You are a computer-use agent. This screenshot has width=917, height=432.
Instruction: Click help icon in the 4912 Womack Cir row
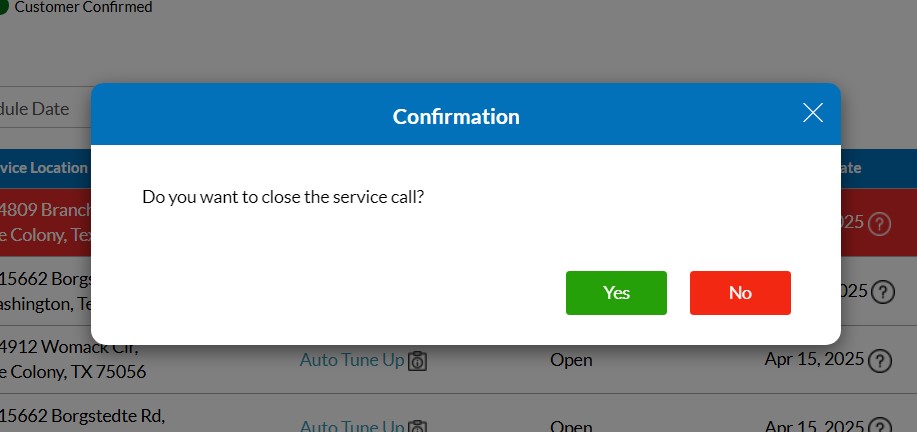[x=880, y=361]
